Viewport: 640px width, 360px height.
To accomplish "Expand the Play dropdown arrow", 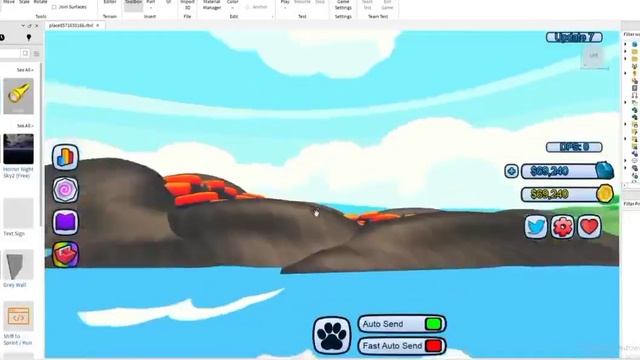I will [285, 8].
